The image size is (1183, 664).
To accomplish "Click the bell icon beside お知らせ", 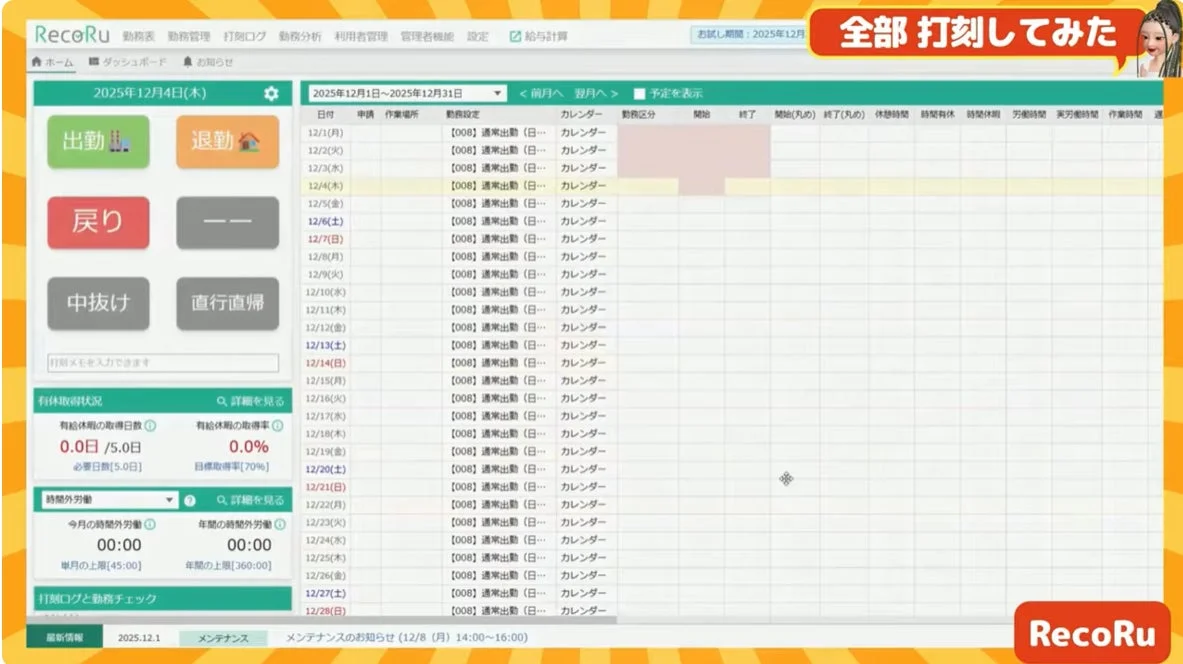I will (188, 60).
